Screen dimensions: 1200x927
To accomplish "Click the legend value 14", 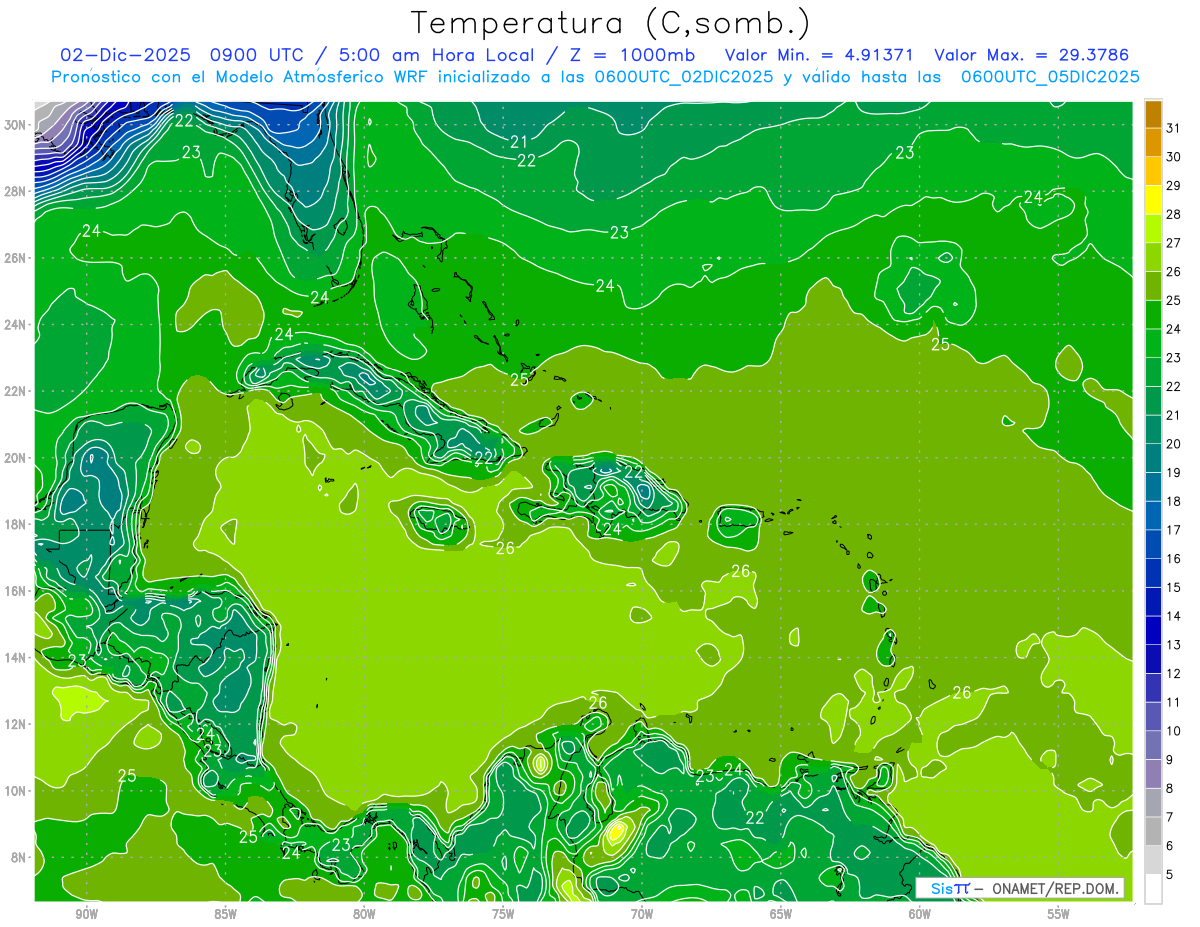I will click(x=1174, y=616).
